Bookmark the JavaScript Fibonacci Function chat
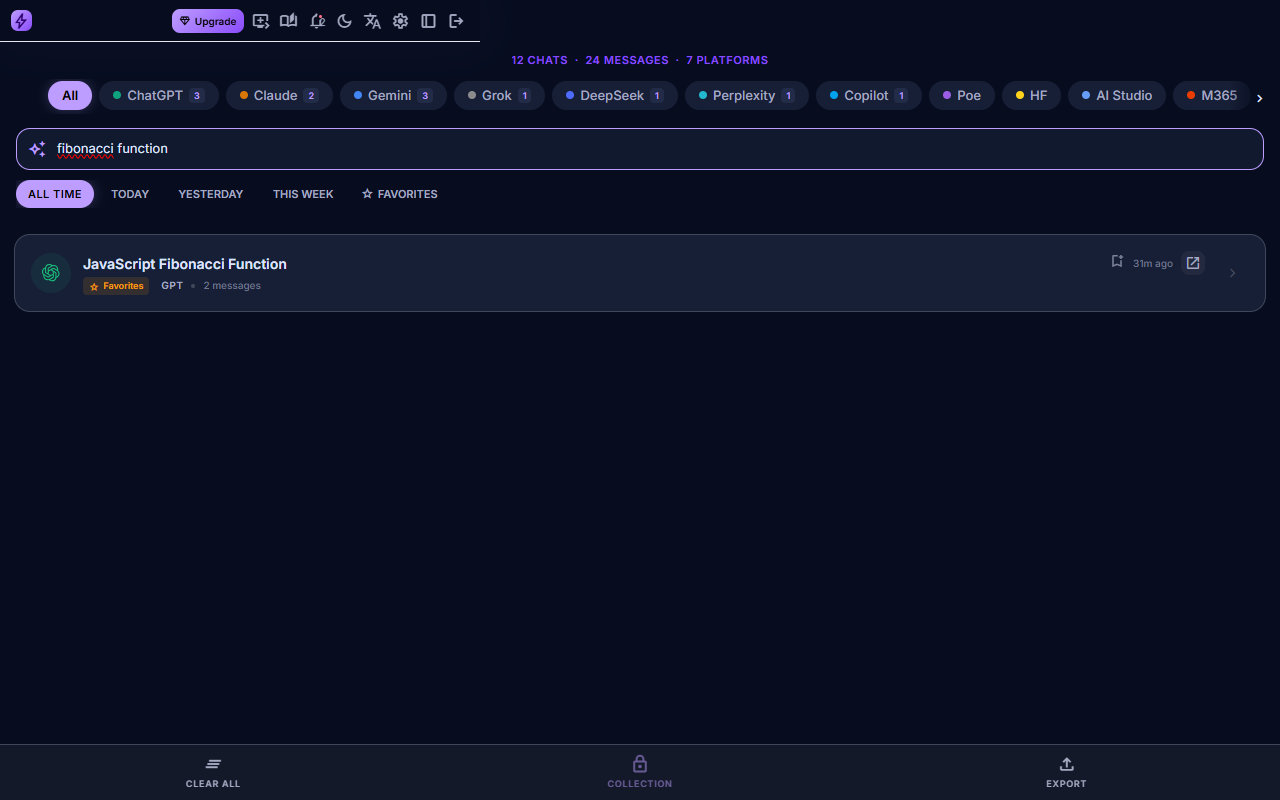1280x800 pixels. (1118, 262)
